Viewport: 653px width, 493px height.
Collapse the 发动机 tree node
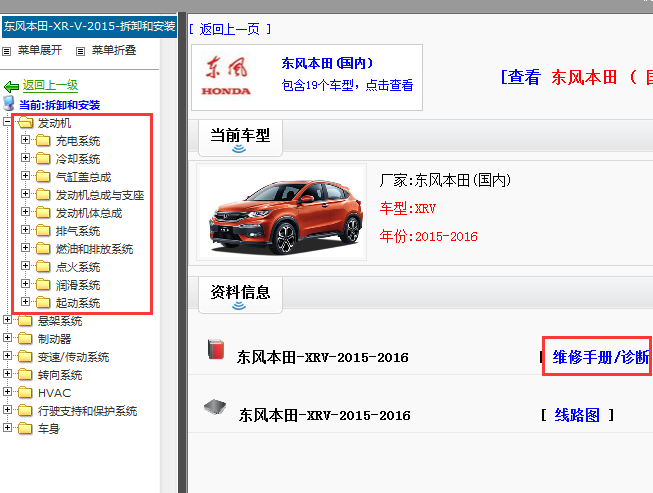click(7, 122)
